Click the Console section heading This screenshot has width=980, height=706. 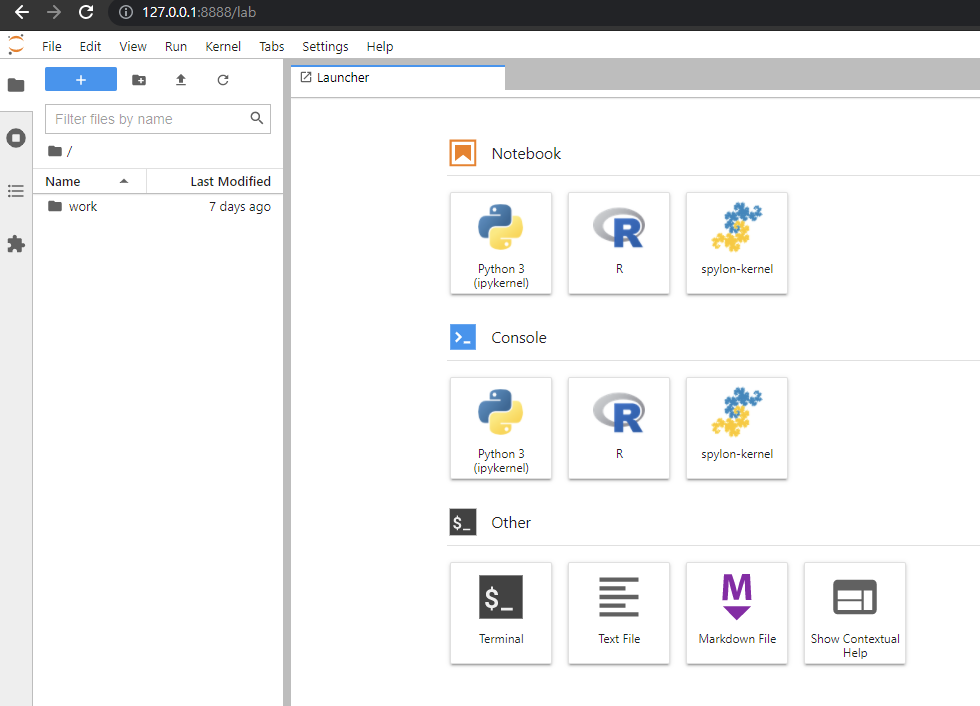click(519, 337)
